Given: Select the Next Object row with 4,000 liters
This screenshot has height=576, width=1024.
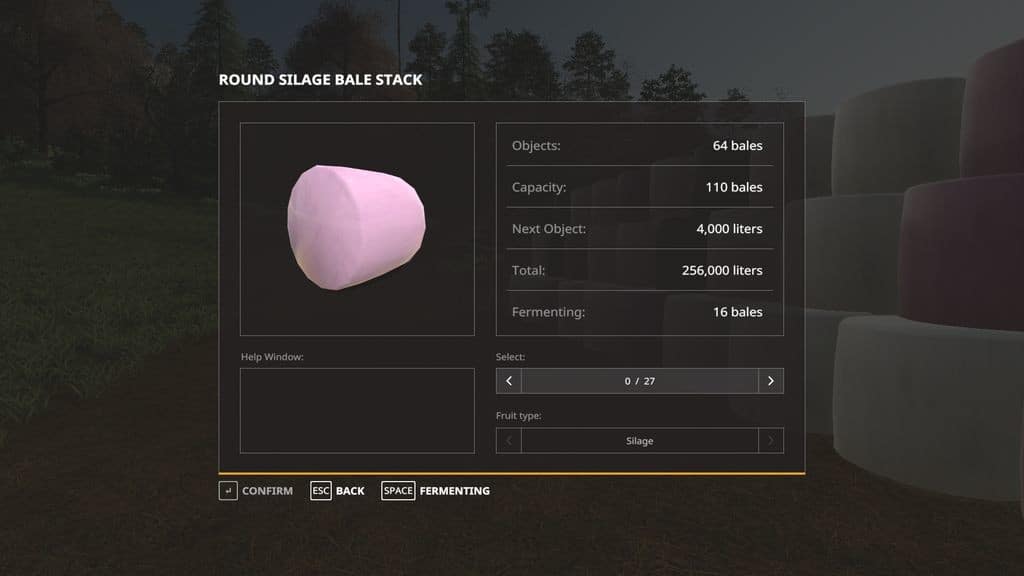Looking at the screenshot, I should [638, 229].
